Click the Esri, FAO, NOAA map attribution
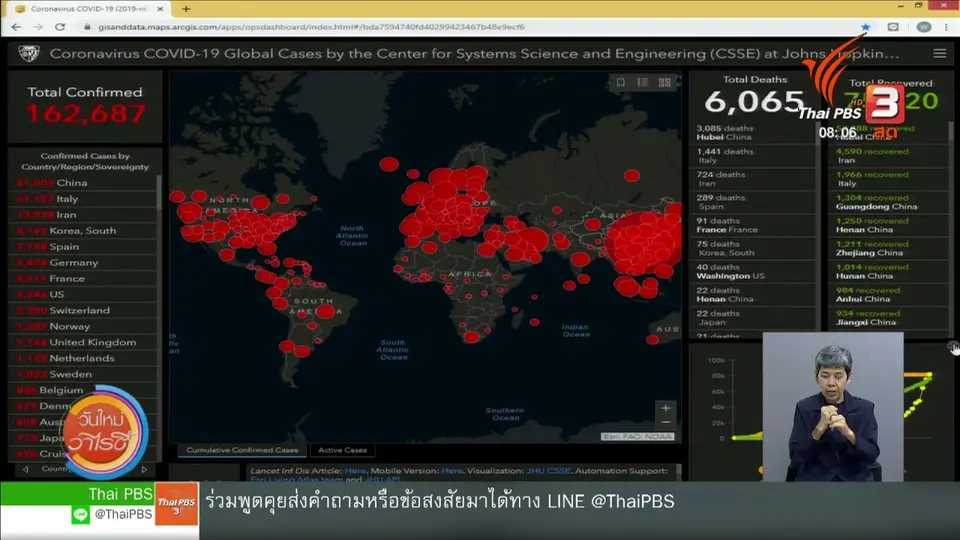The height and width of the screenshot is (540, 960). click(637, 437)
